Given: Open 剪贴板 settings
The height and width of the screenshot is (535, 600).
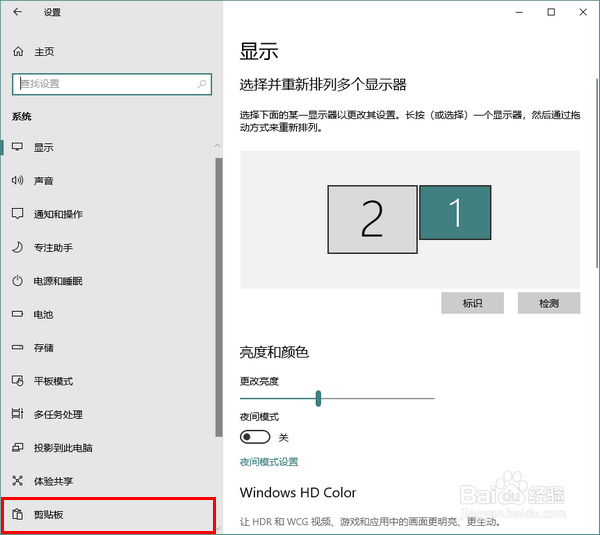Looking at the screenshot, I should coord(108,515).
